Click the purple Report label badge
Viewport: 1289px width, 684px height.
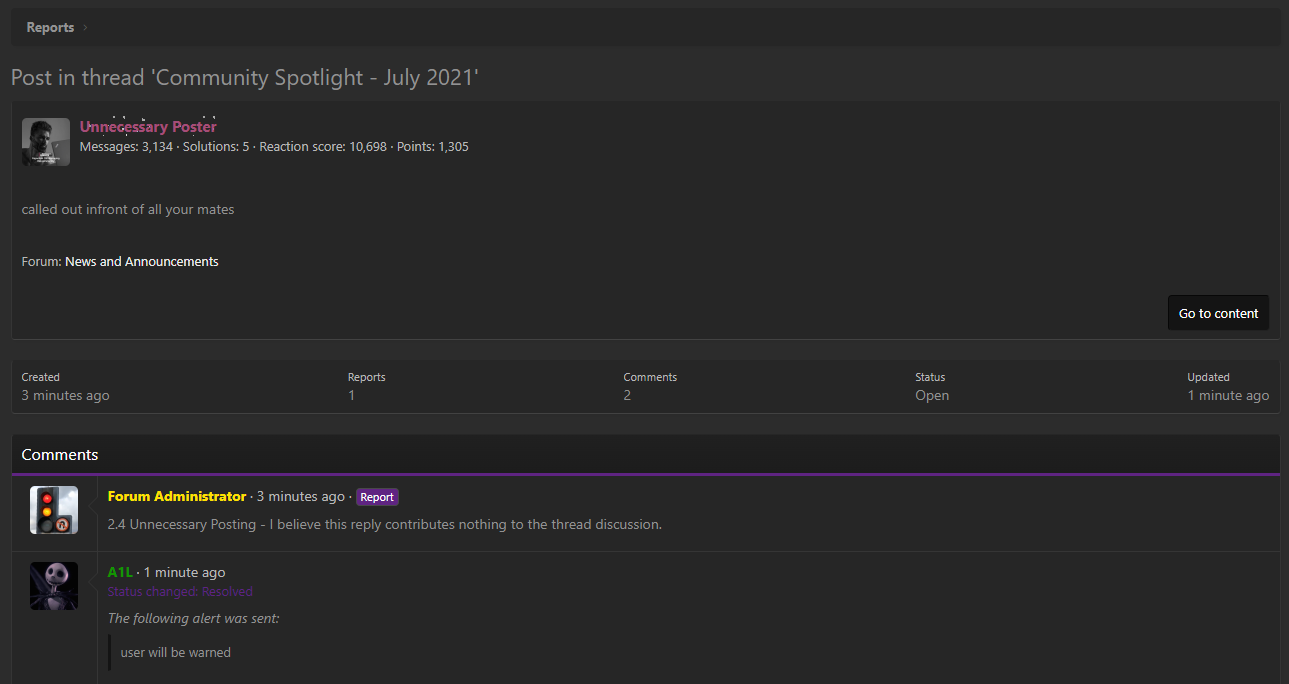click(376, 496)
